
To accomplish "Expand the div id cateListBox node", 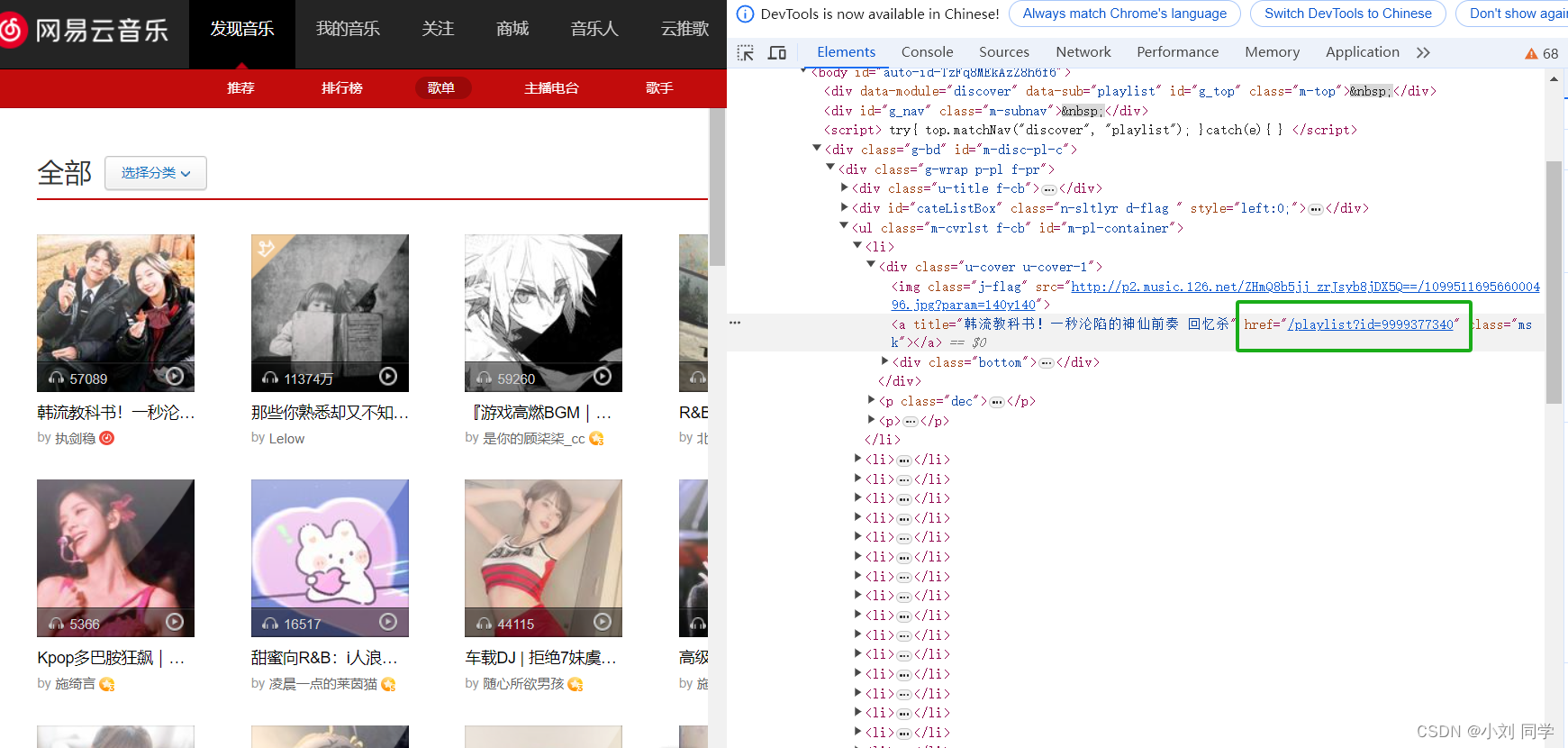I will pyautogui.click(x=844, y=207).
